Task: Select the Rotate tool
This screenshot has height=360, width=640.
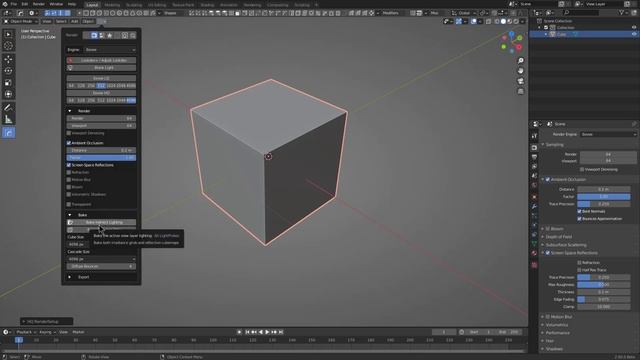Action: click(8, 71)
